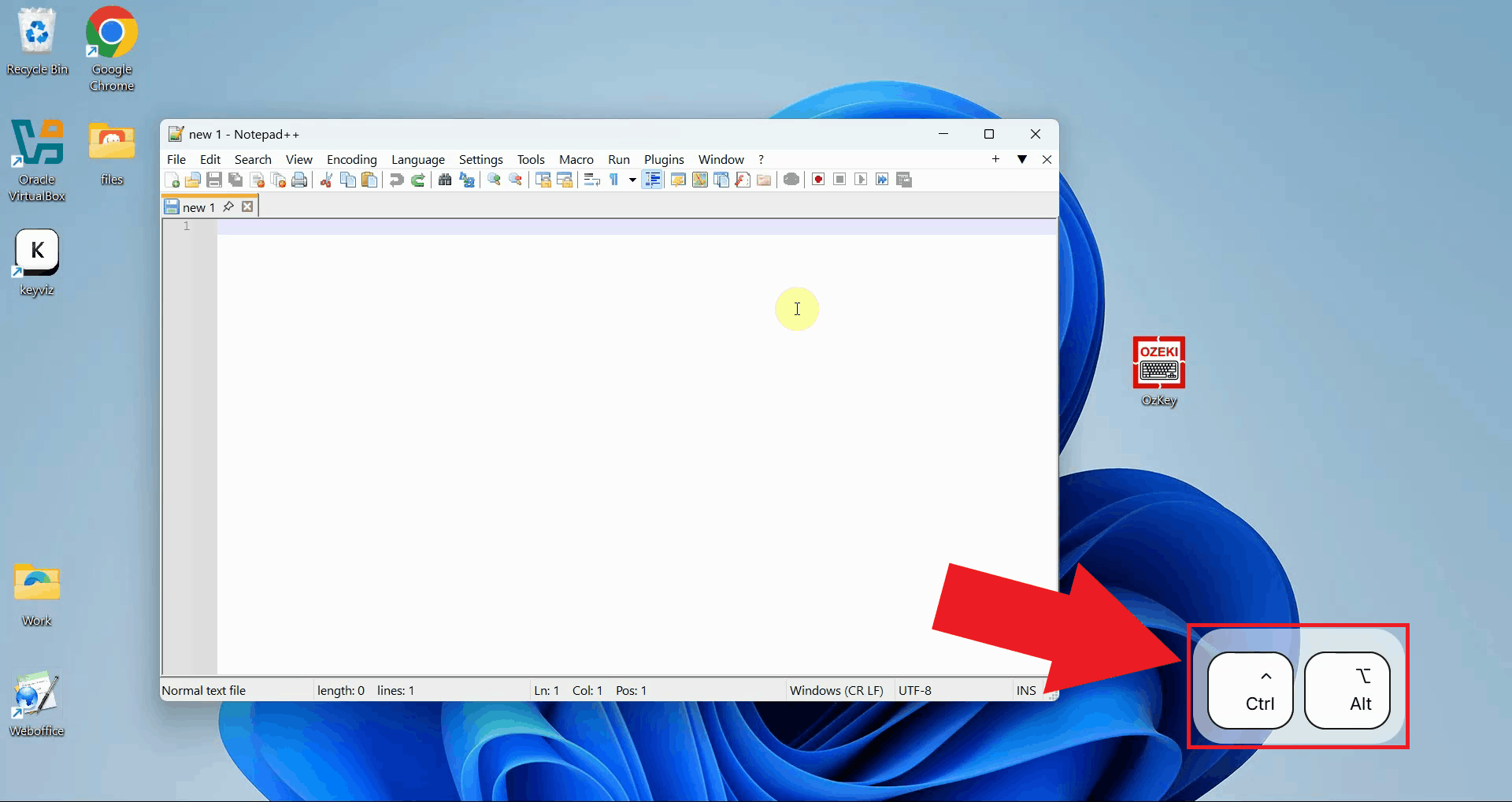Click the INS indicator in status bar
Screen dimensions: 1512x802
pyautogui.click(x=1025, y=691)
